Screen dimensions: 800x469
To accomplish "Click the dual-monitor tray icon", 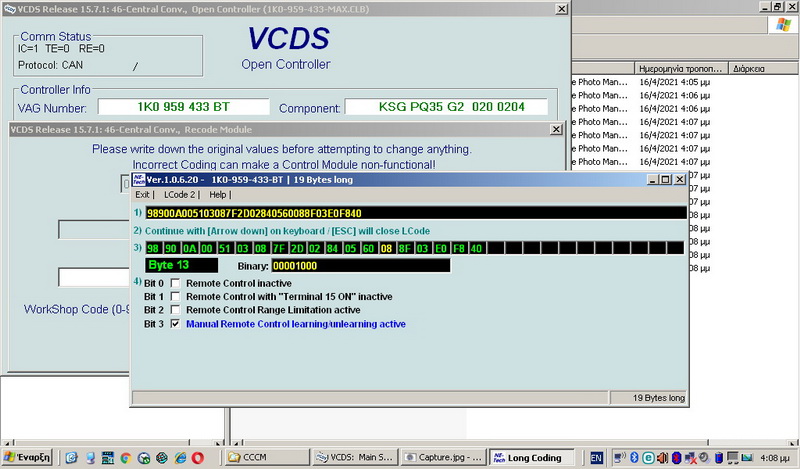I will [733, 458].
